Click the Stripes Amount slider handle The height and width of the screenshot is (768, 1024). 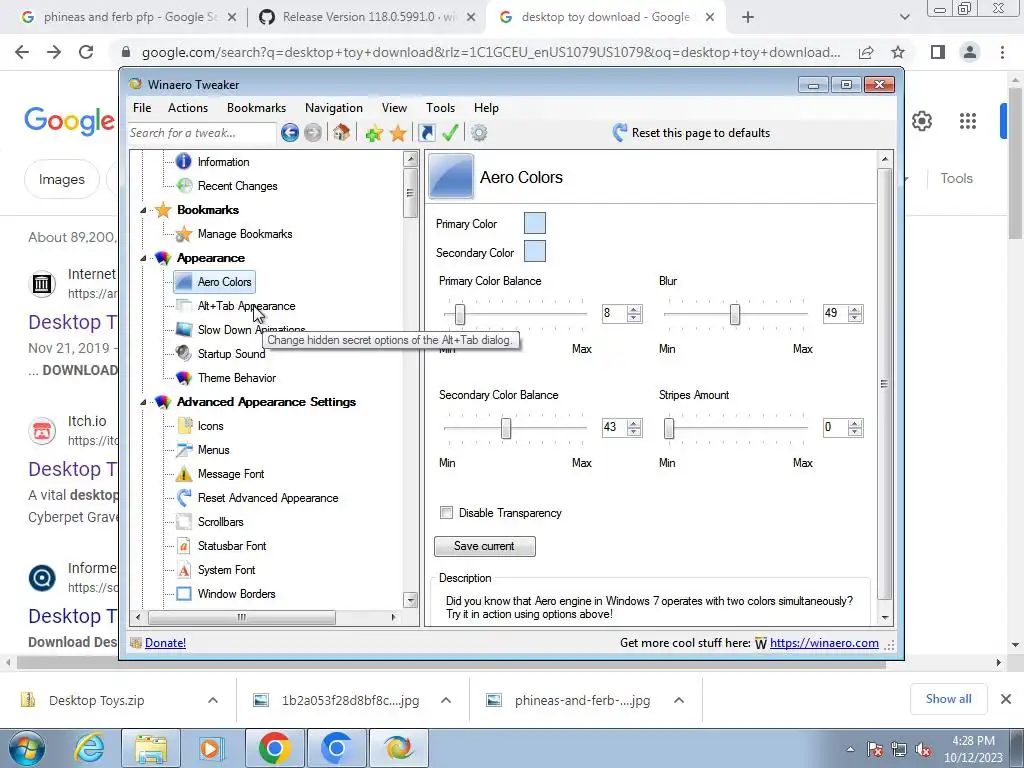pos(669,428)
